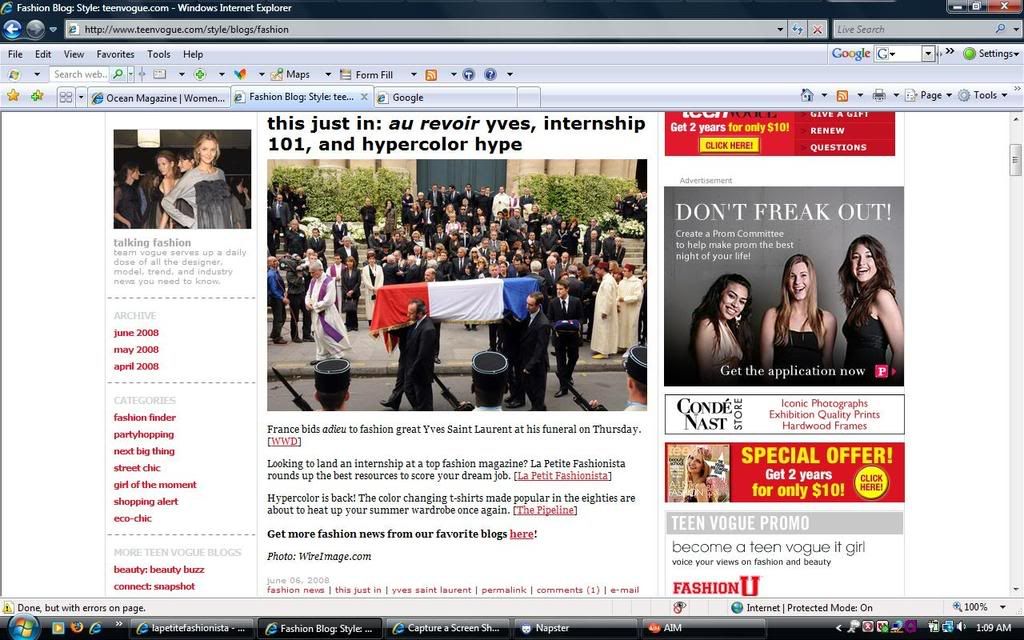
Task: Click the talking fashion runway thumbnail
Action: 182,179
